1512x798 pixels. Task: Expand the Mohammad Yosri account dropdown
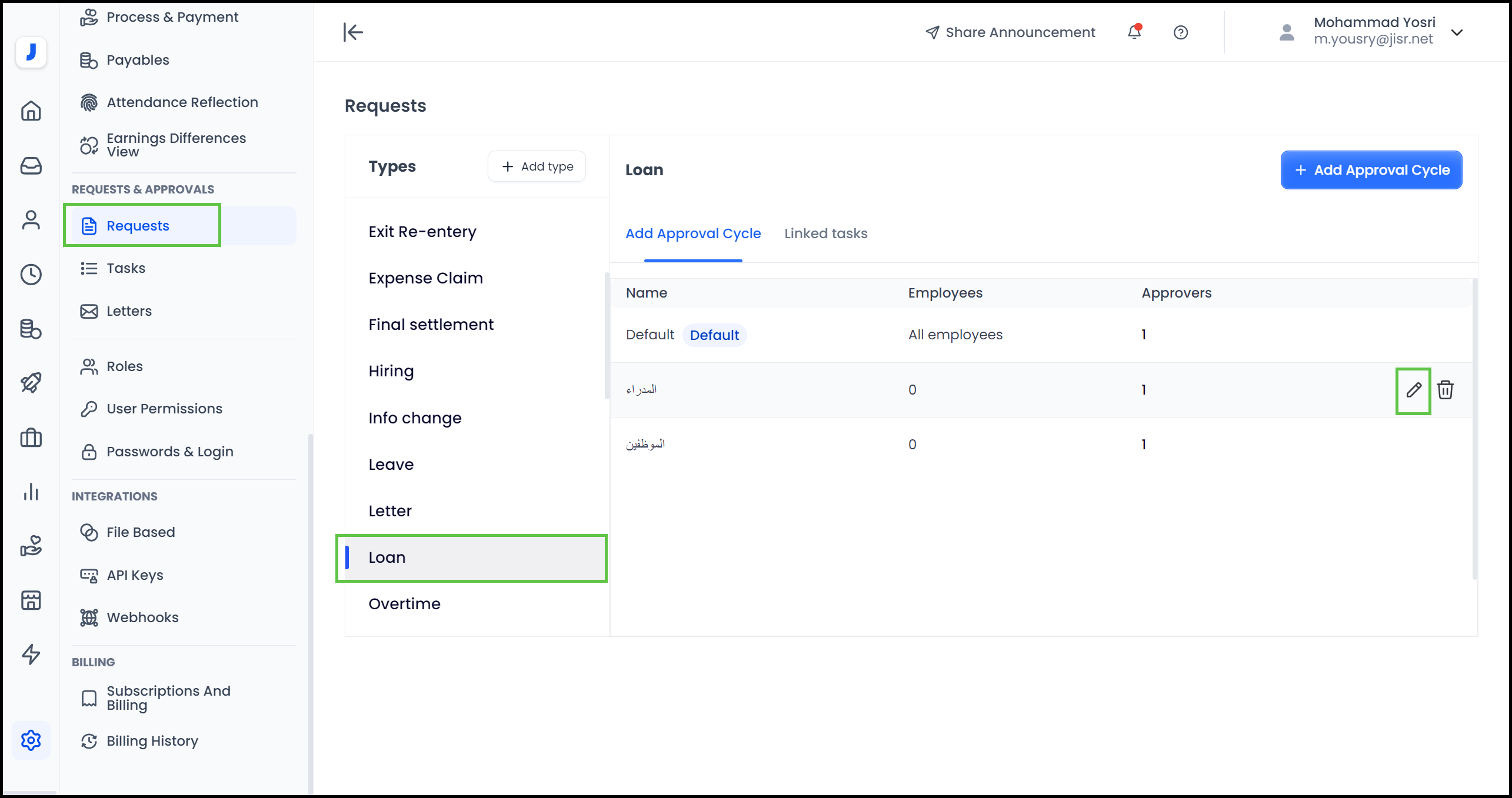click(x=1457, y=32)
